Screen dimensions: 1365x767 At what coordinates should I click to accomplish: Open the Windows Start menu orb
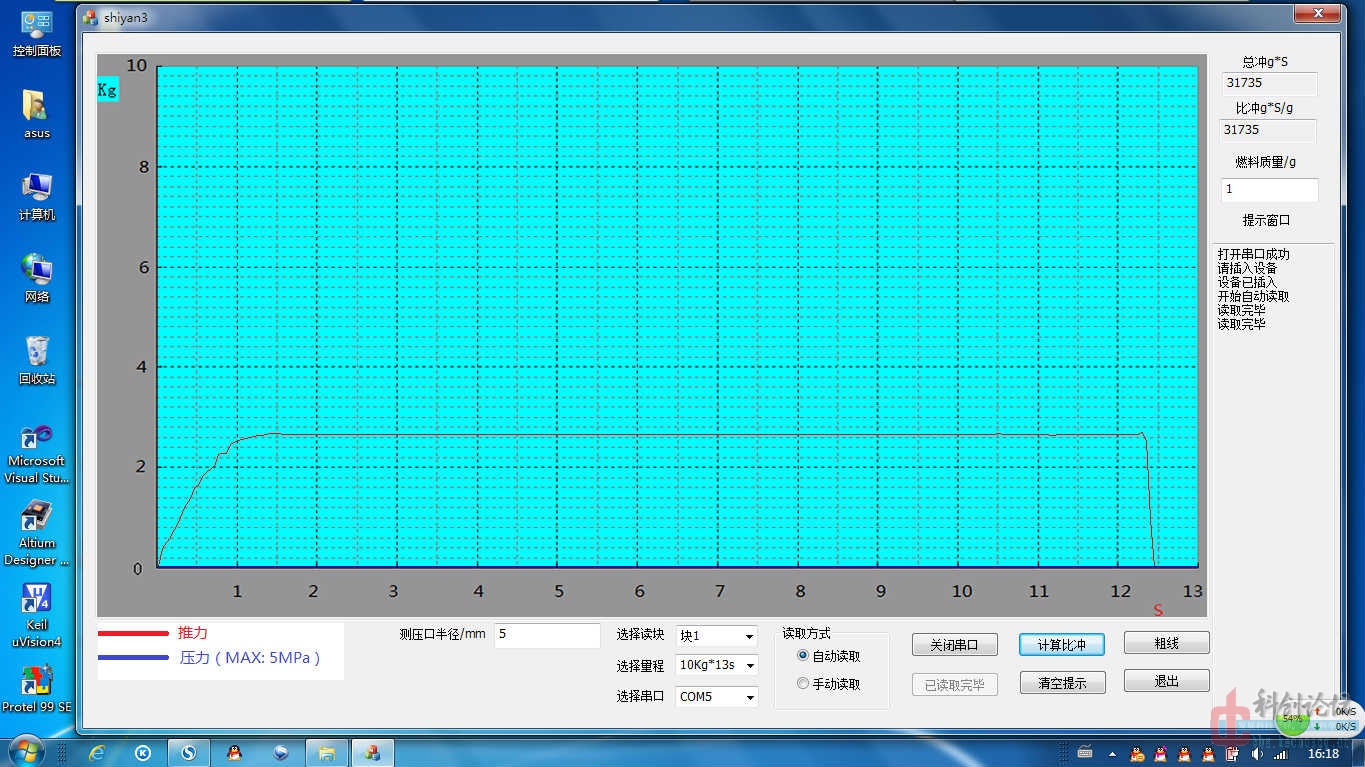click(25, 750)
